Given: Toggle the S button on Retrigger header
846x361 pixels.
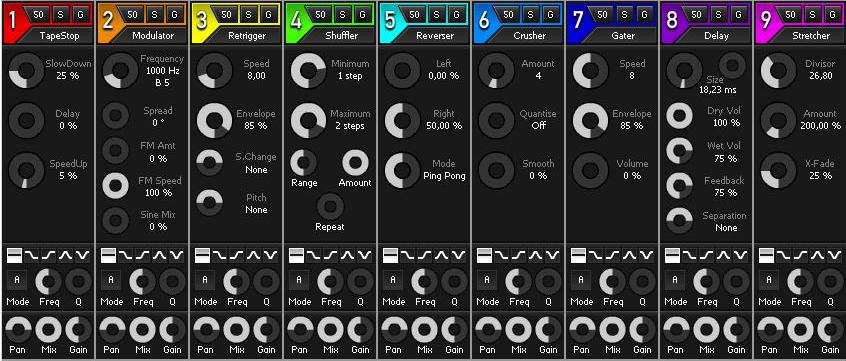Looking at the screenshot, I should 248,15.
